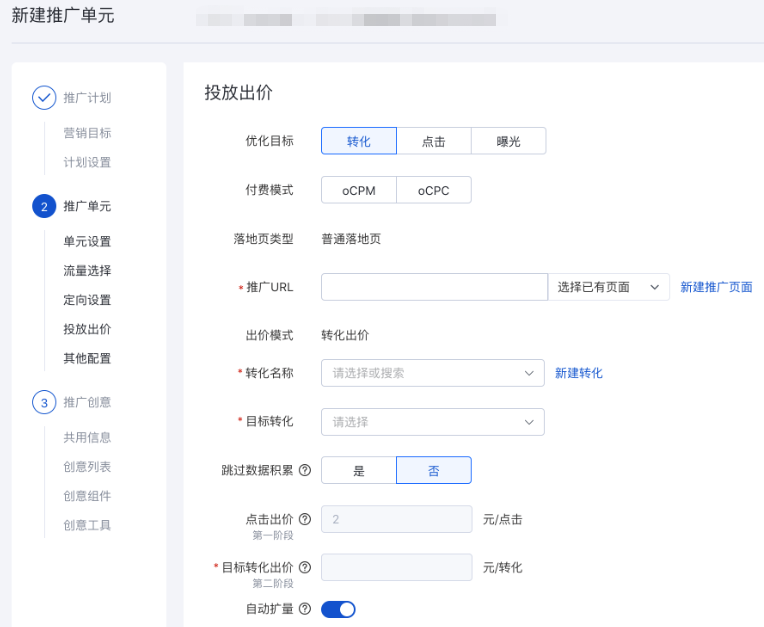Select 点击 as the optimization target
This screenshot has width=764, height=627.
[434, 141]
